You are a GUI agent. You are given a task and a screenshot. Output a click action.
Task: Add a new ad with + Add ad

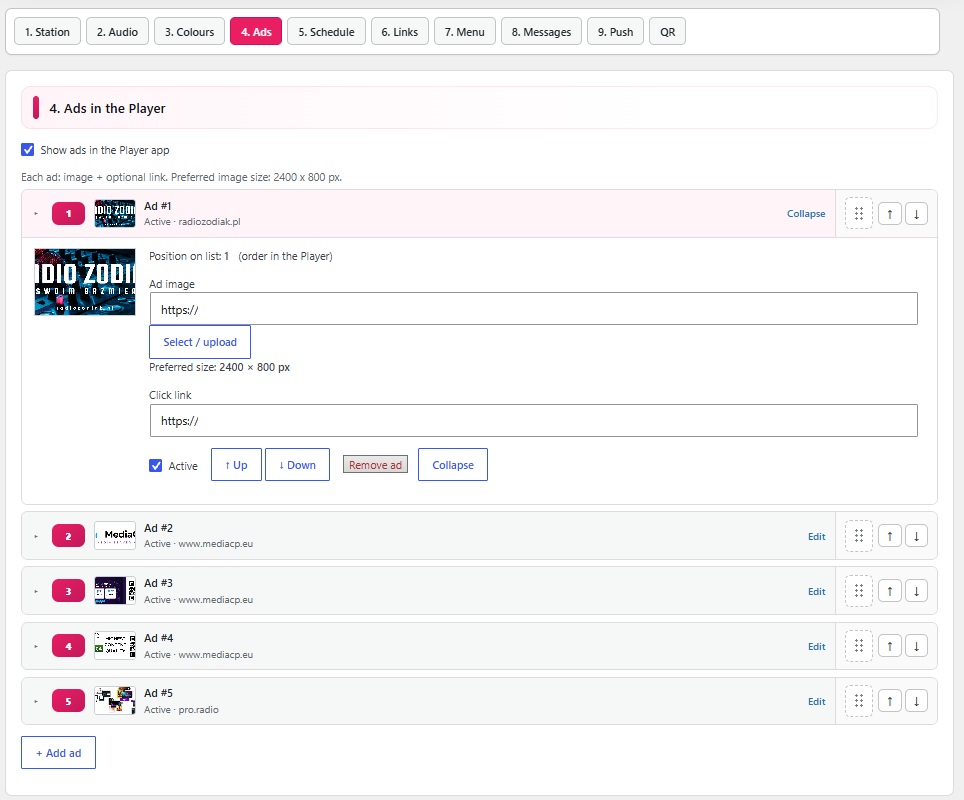click(58, 753)
